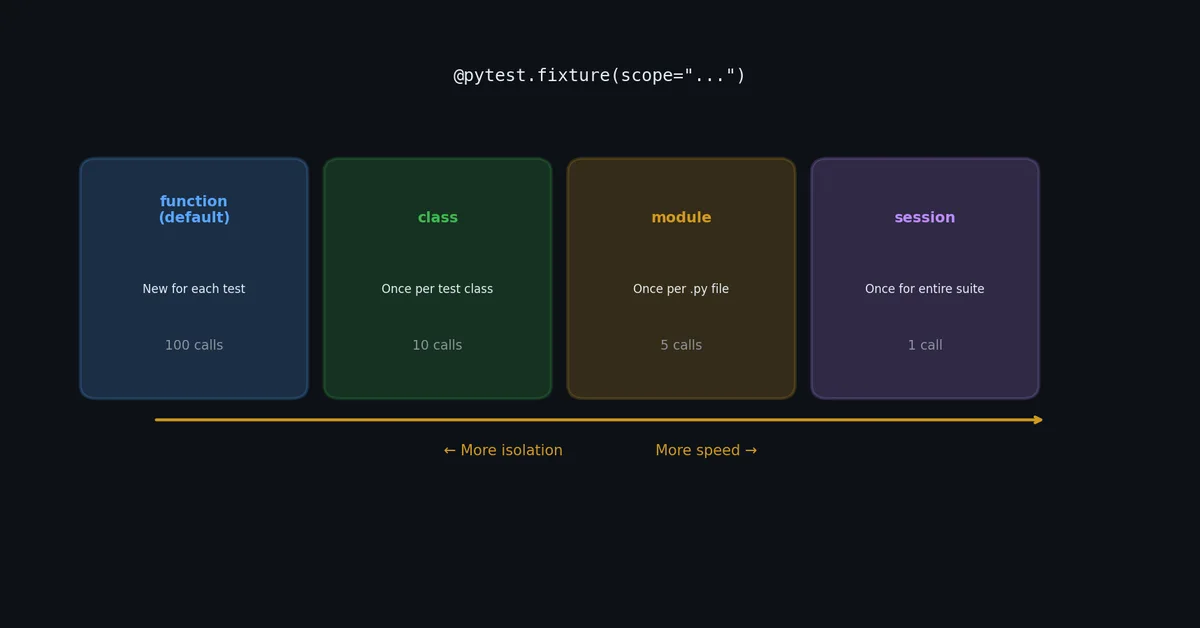Image resolution: width=1200 pixels, height=628 pixels.
Task: Click the orange "module" heading
Action: pos(681,218)
